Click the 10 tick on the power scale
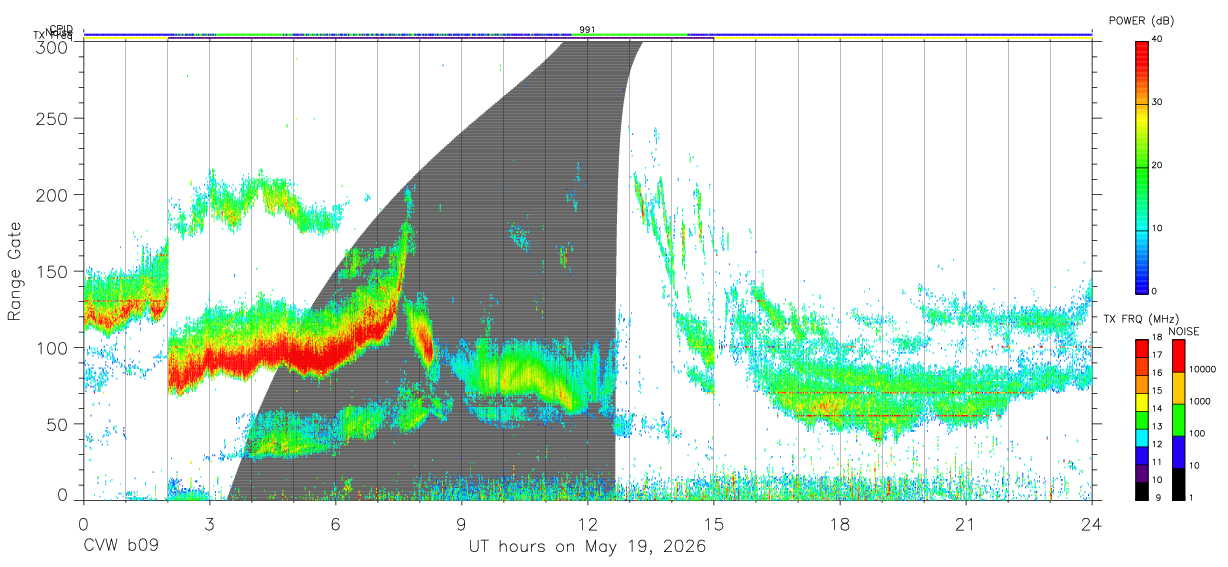This screenshot has width=1228, height=567. [x=1158, y=228]
